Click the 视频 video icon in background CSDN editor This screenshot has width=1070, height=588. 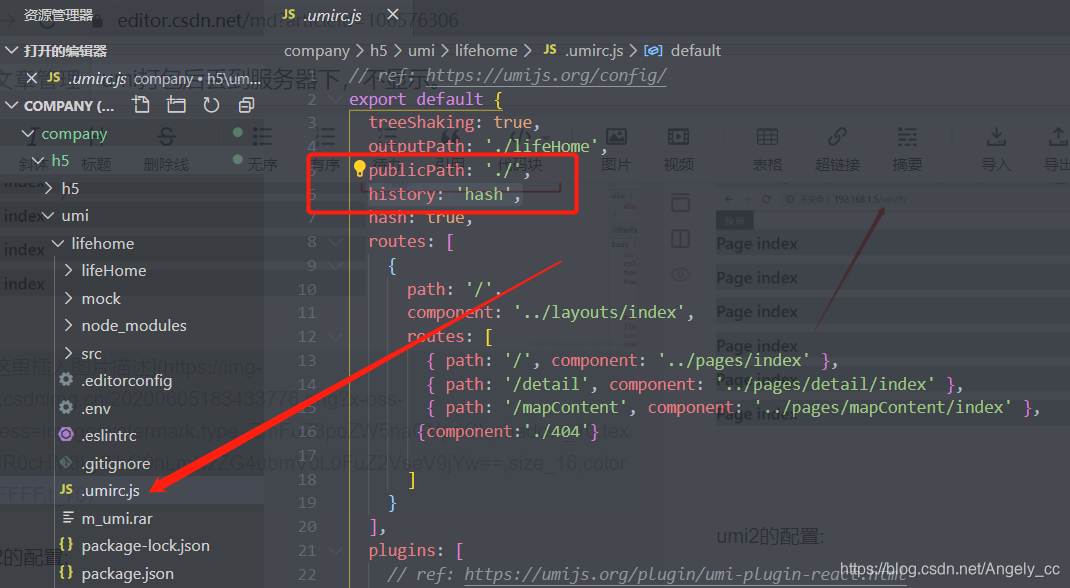(678, 136)
